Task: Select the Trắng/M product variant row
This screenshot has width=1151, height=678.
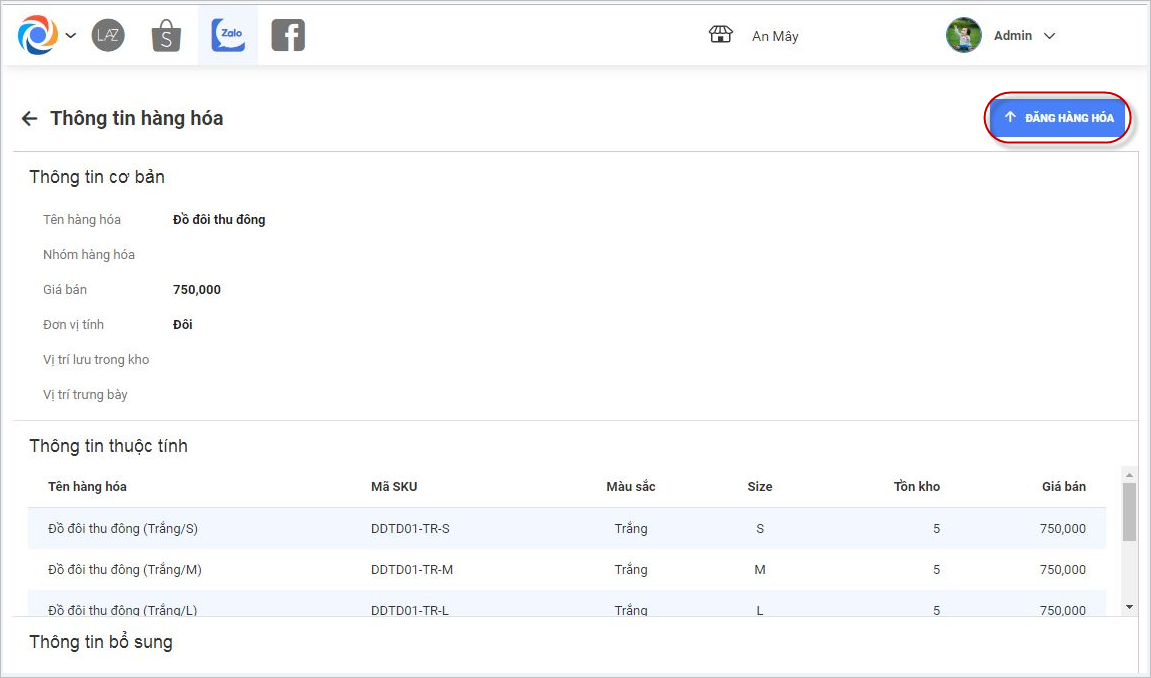Action: click(566, 569)
